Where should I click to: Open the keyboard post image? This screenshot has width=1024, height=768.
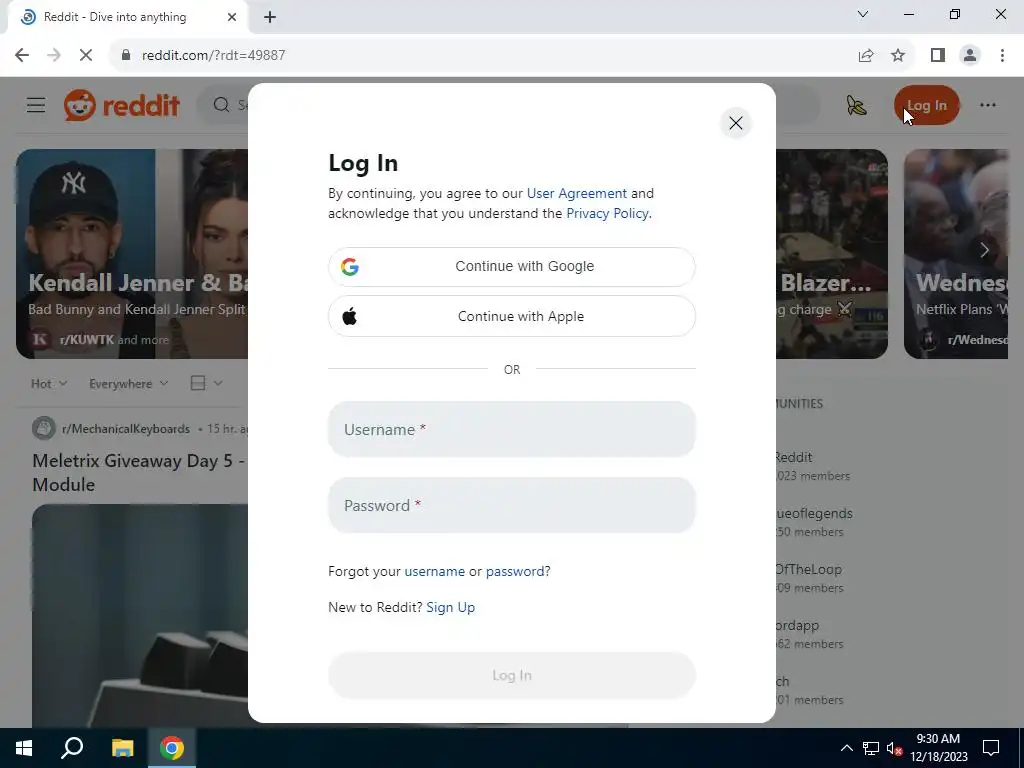140,615
